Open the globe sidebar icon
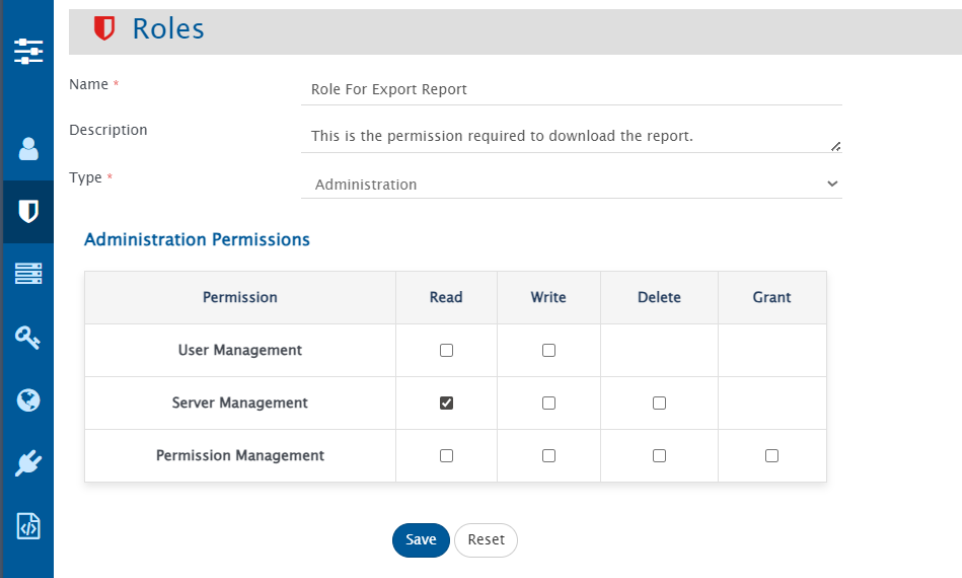Image resolution: width=962 pixels, height=578 pixels. (28, 400)
